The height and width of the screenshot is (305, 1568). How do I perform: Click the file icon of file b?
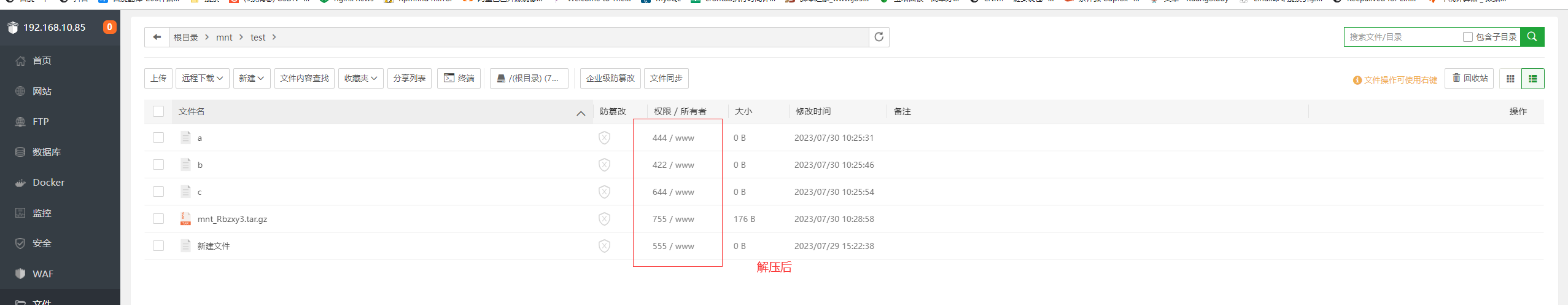click(x=185, y=164)
